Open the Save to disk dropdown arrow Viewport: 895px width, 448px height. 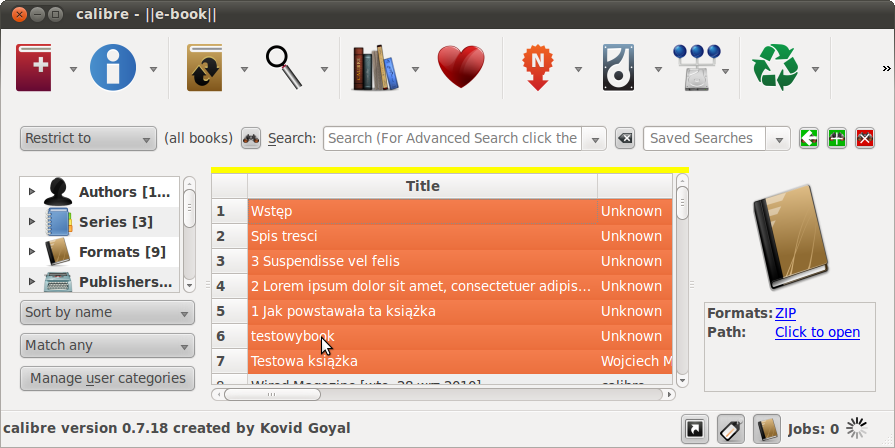point(658,69)
